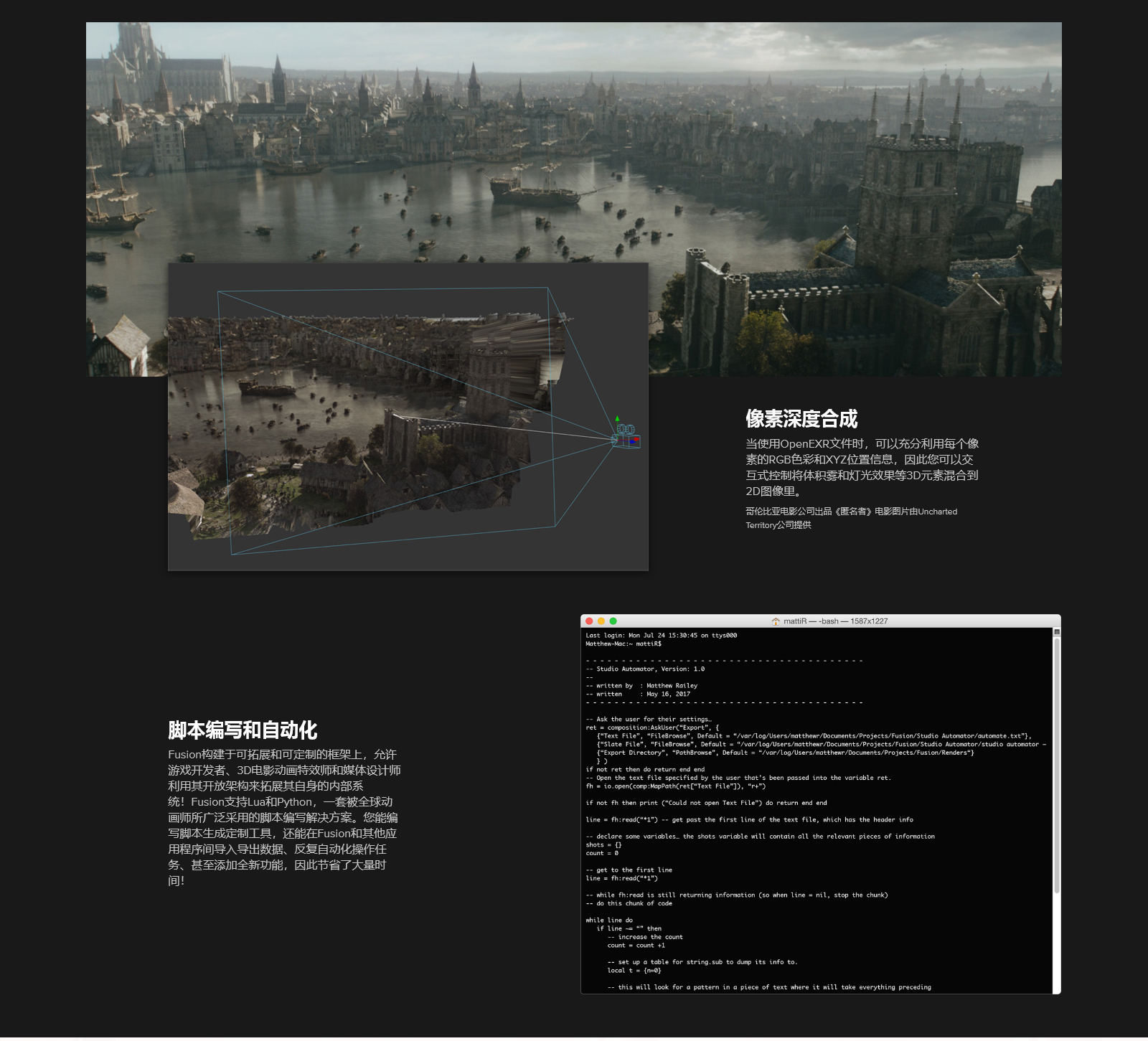Click the "Export Directory" PathBrowse code line
1148x1041 pixels.
[x=785, y=753]
